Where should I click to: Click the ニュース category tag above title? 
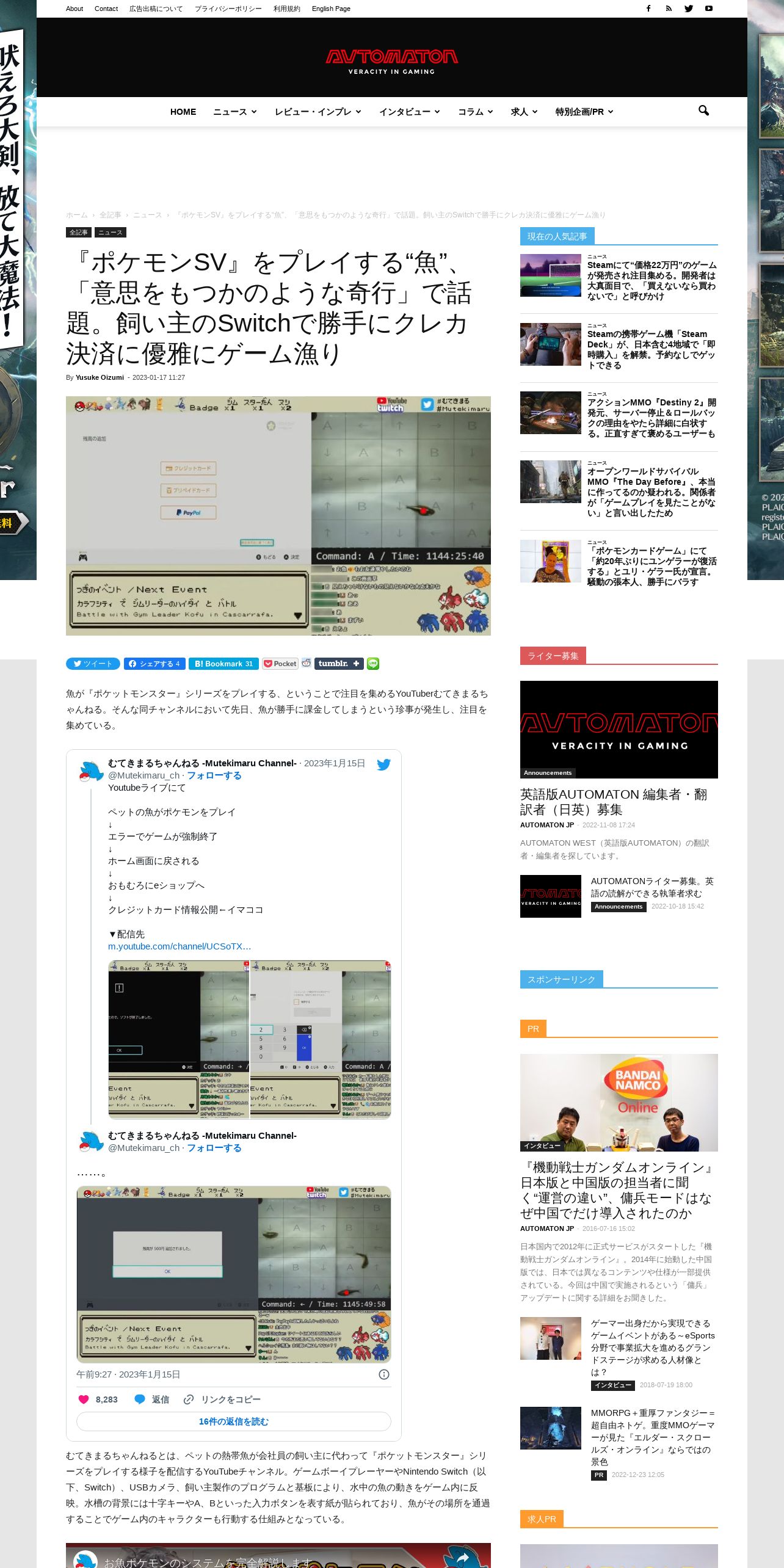point(111,232)
